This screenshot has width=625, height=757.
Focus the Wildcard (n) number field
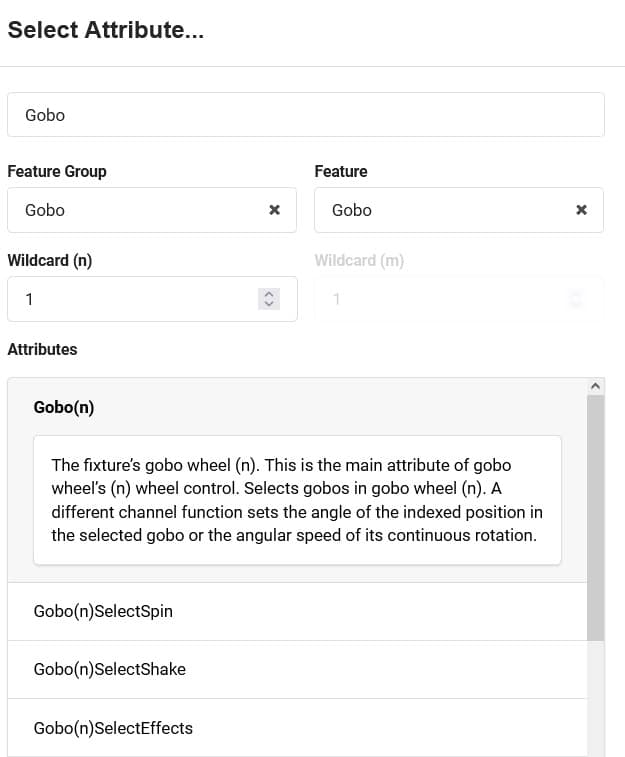point(130,299)
